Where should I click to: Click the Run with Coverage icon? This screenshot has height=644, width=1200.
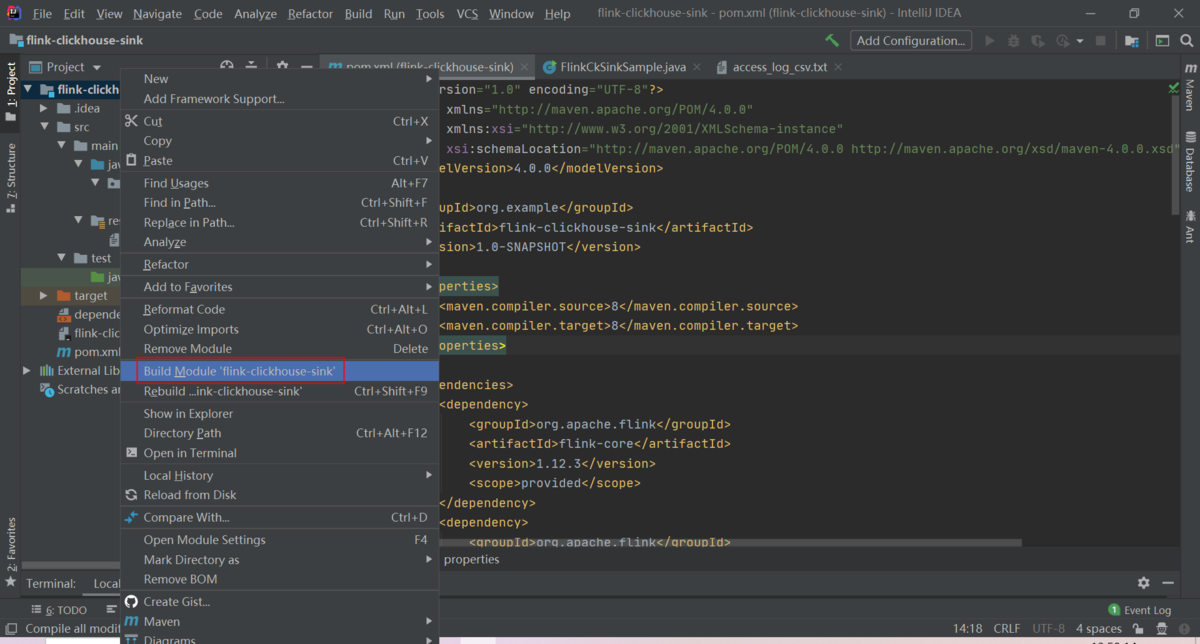pos(1038,41)
